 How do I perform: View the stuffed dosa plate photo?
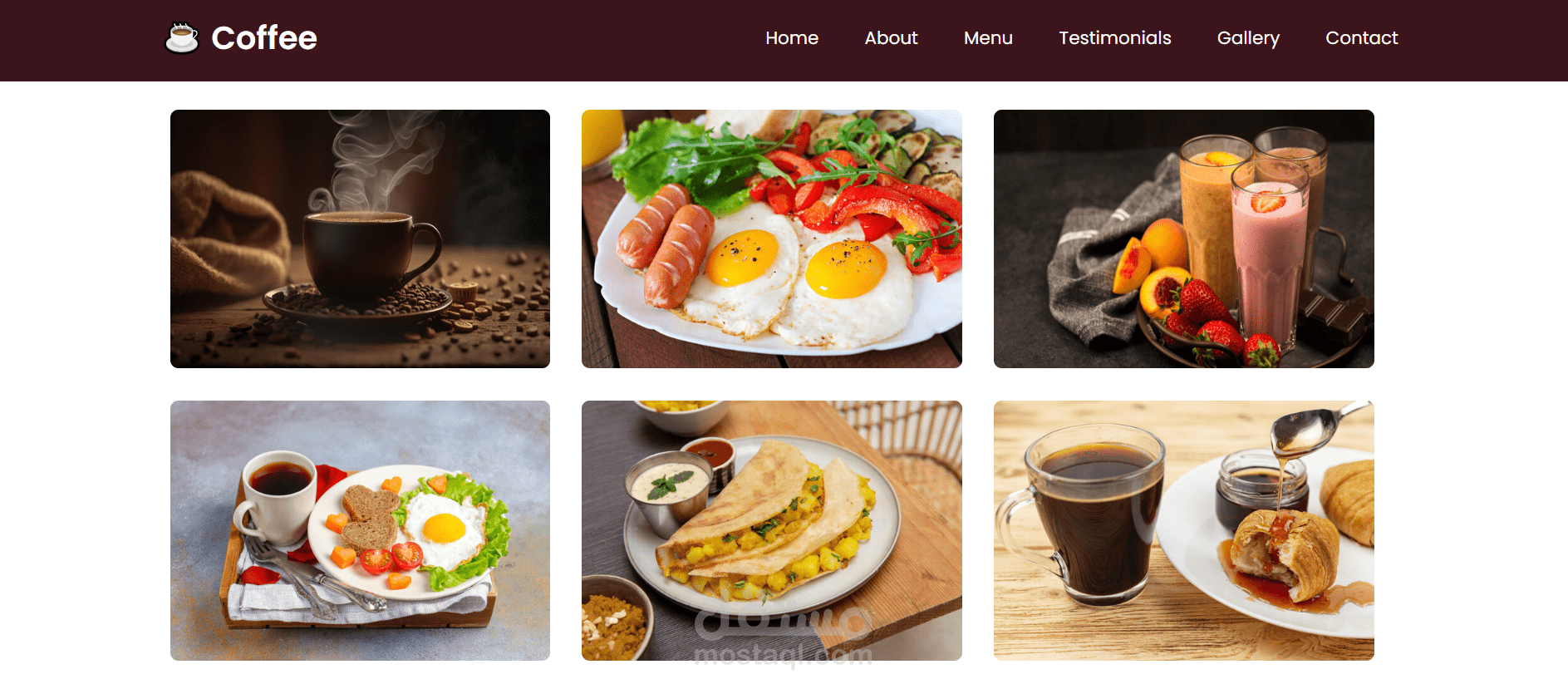[772, 530]
